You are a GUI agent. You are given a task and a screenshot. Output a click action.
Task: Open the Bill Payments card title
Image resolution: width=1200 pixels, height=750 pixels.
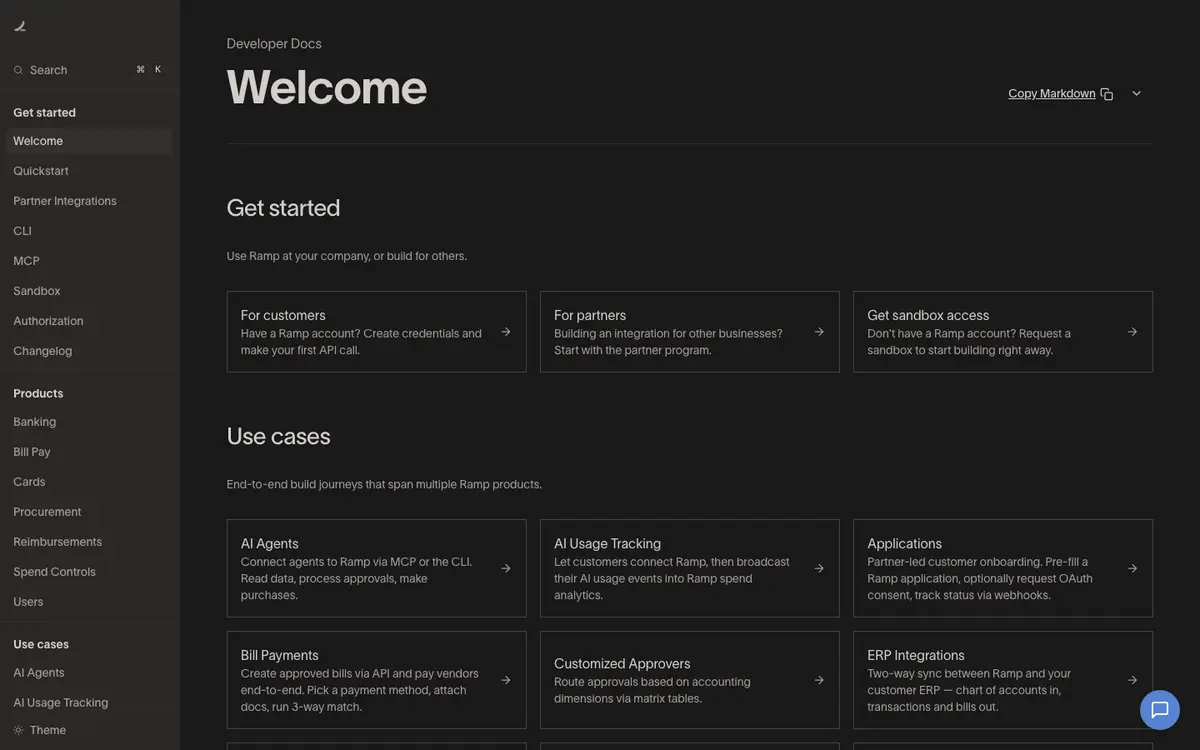click(280, 656)
